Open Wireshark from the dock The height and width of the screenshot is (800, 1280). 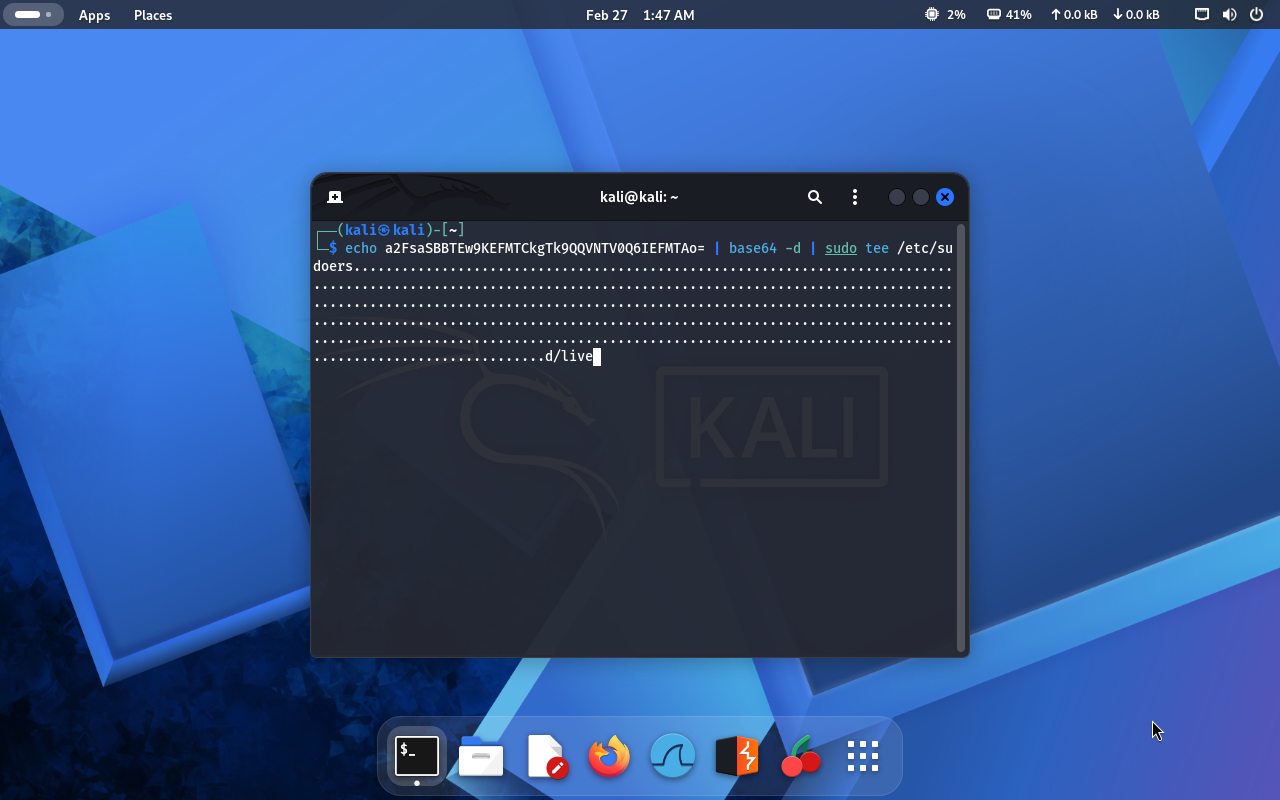(673, 756)
